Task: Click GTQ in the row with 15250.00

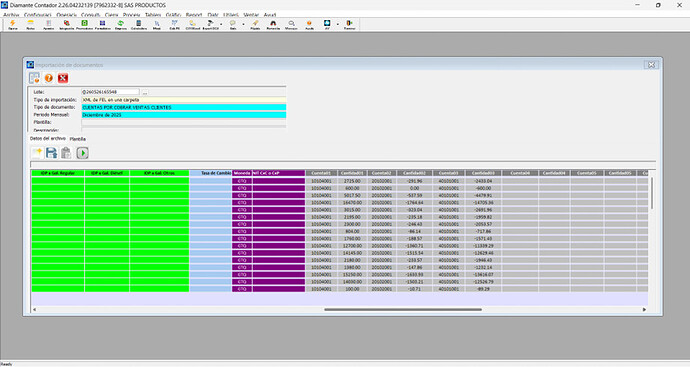Action: [x=242, y=275]
